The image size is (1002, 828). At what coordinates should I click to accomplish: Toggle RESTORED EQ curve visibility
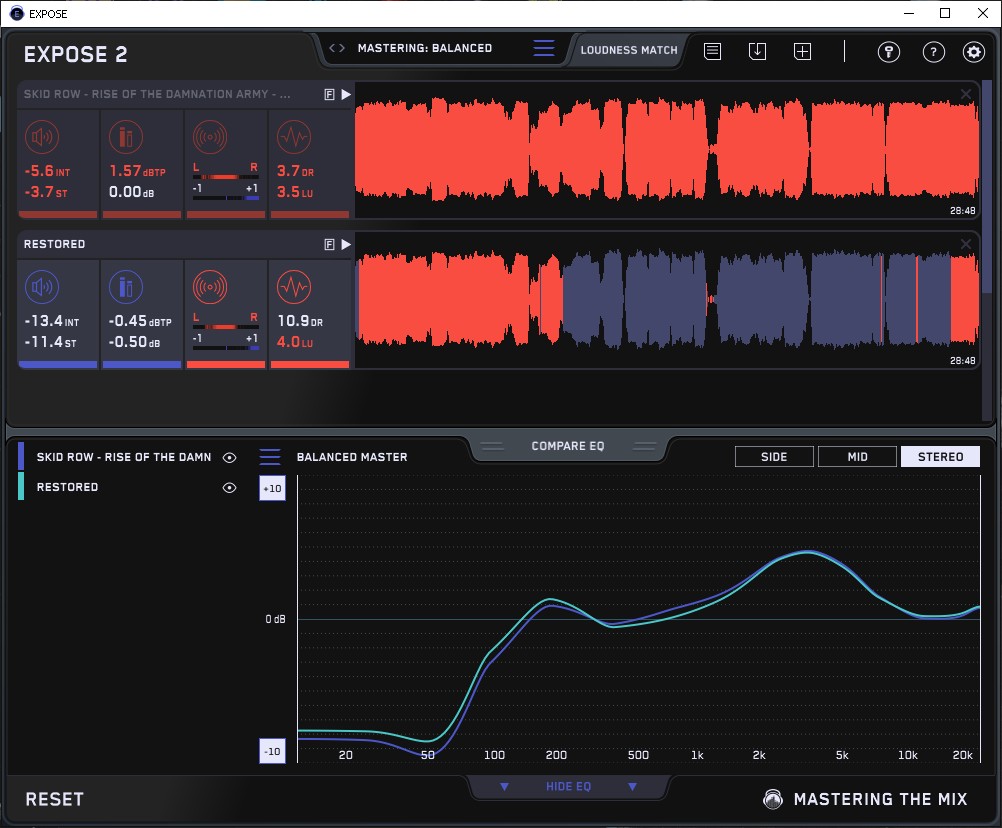(x=230, y=487)
